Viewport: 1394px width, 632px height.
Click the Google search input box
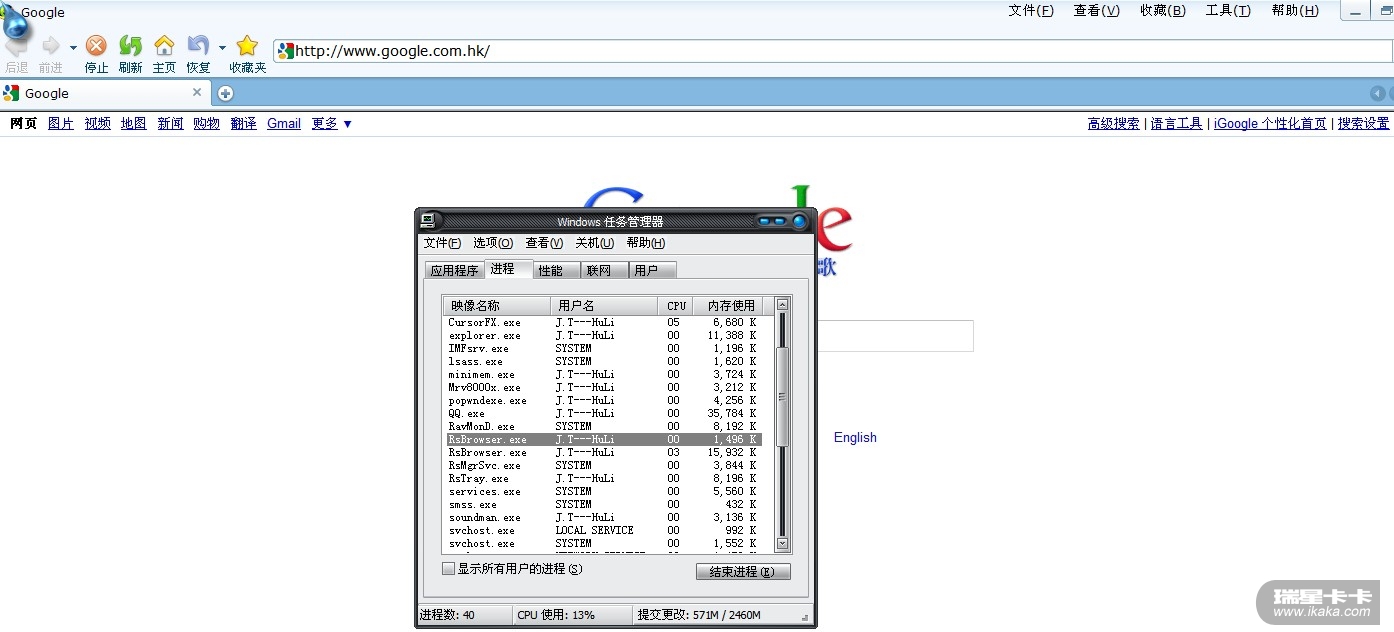895,336
